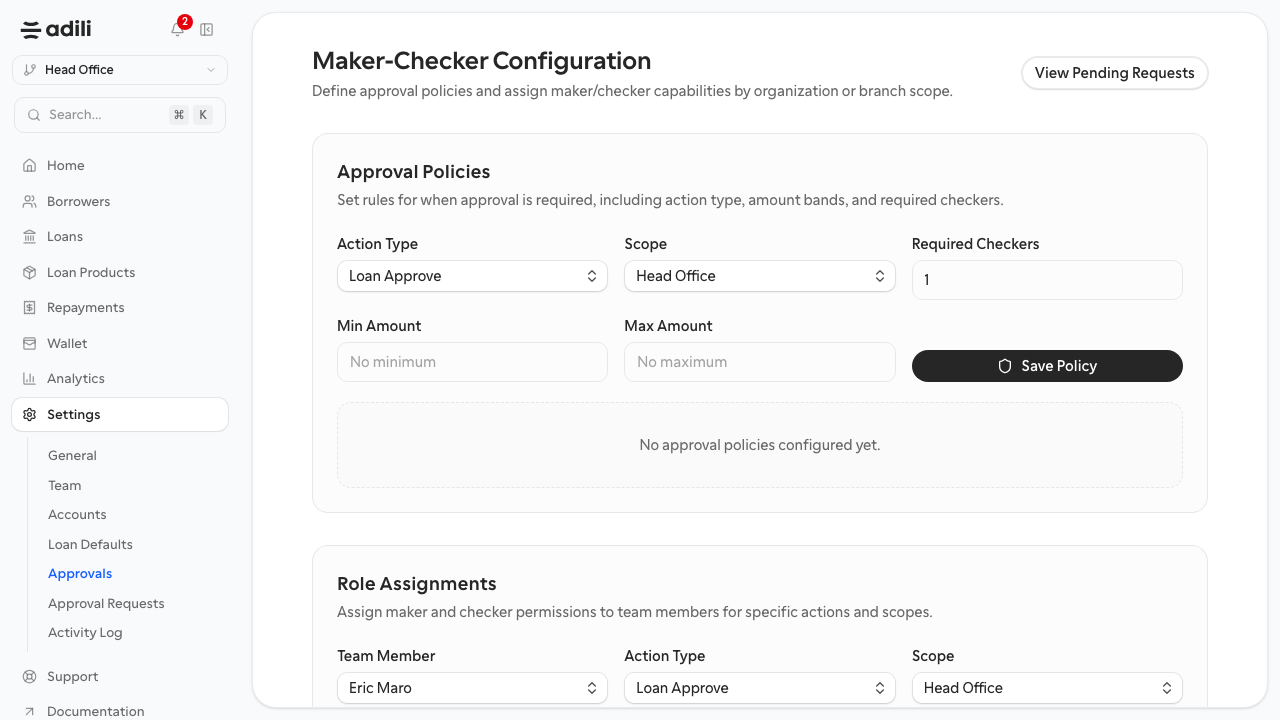Screen dimensions: 1280x720
Task: Collapse sidebar using the panel icon
Action: [207, 30]
